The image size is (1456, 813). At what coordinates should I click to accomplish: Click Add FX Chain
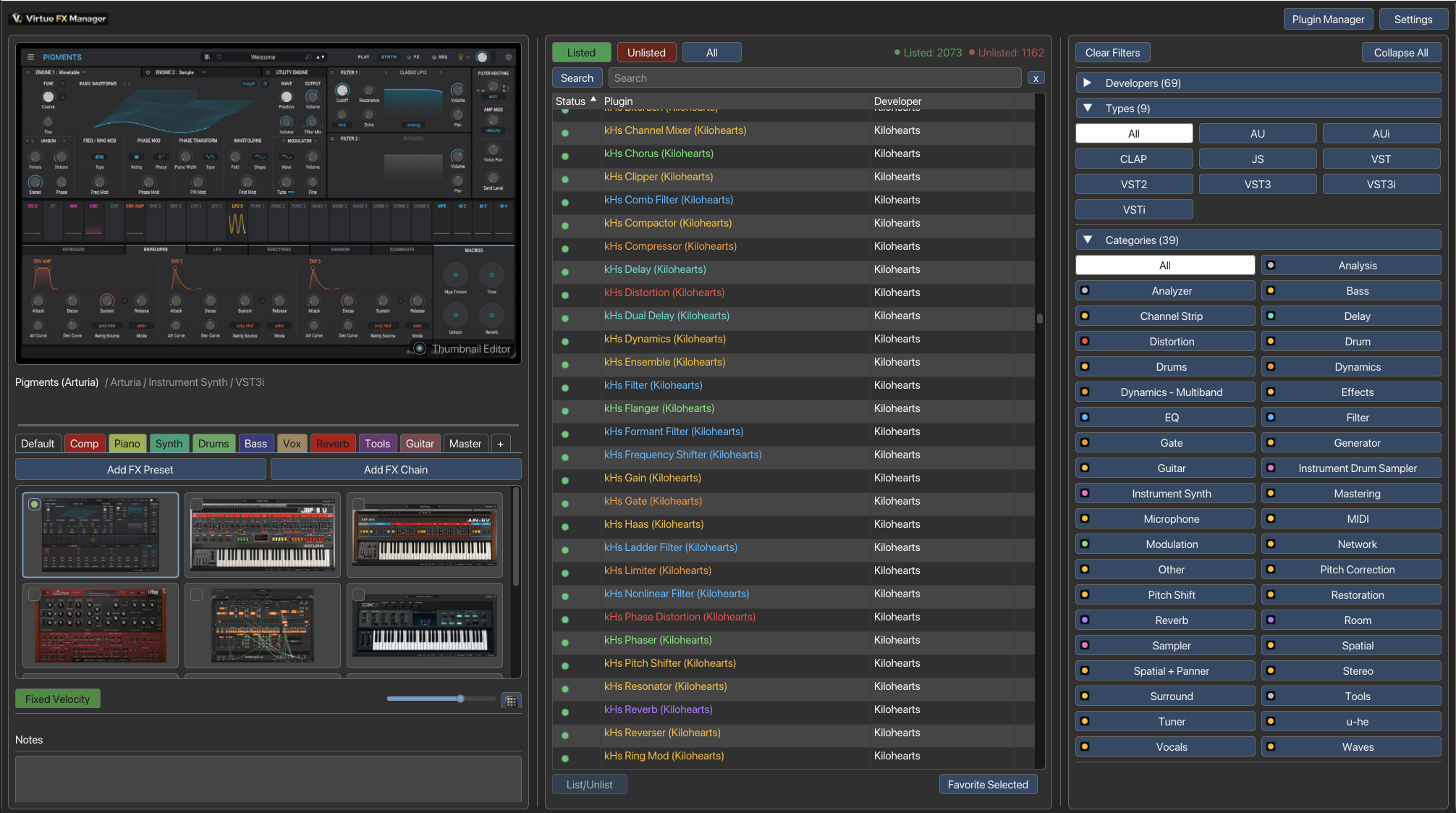pyautogui.click(x=396, y=469)
